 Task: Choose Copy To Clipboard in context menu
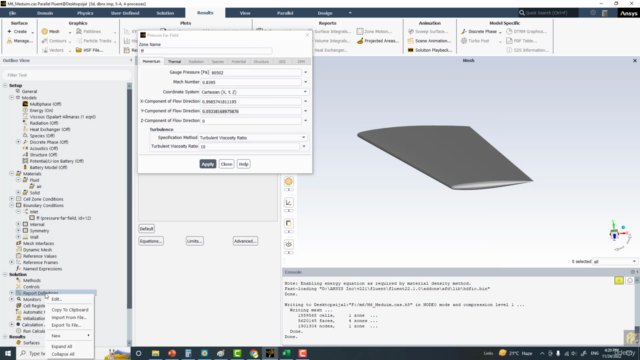point(70,310)
